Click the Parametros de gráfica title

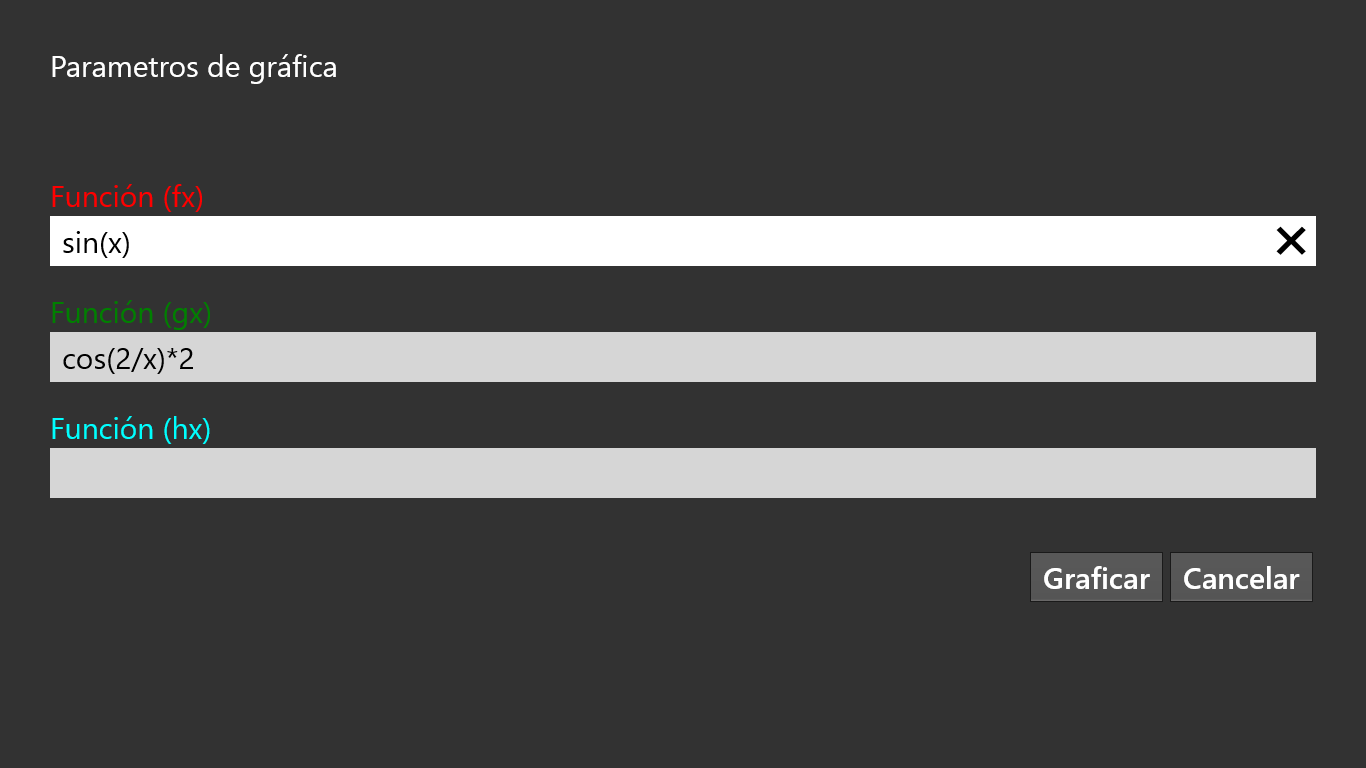[x=193, y=67]
